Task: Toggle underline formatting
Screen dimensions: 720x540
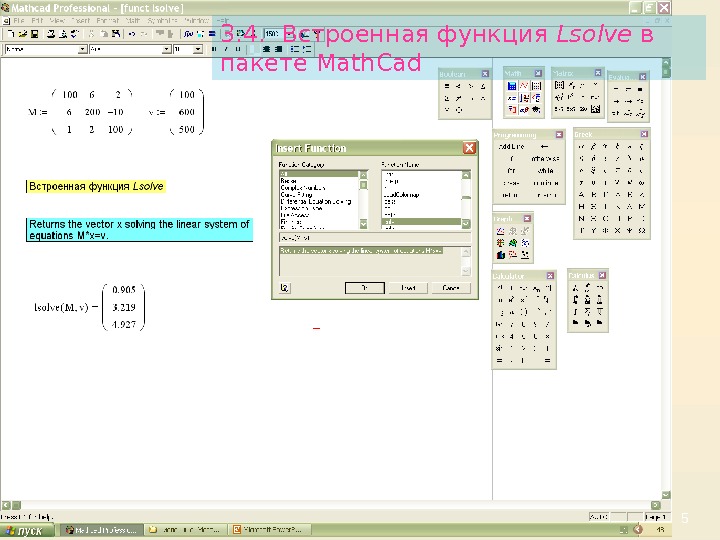Action: click(238, 49)
